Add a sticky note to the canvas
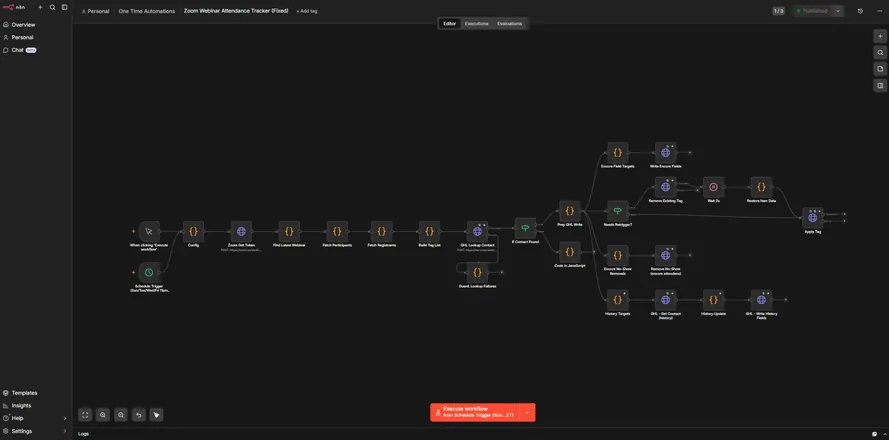The width and height of the screenshot is (889, 440). coord(880,69)
